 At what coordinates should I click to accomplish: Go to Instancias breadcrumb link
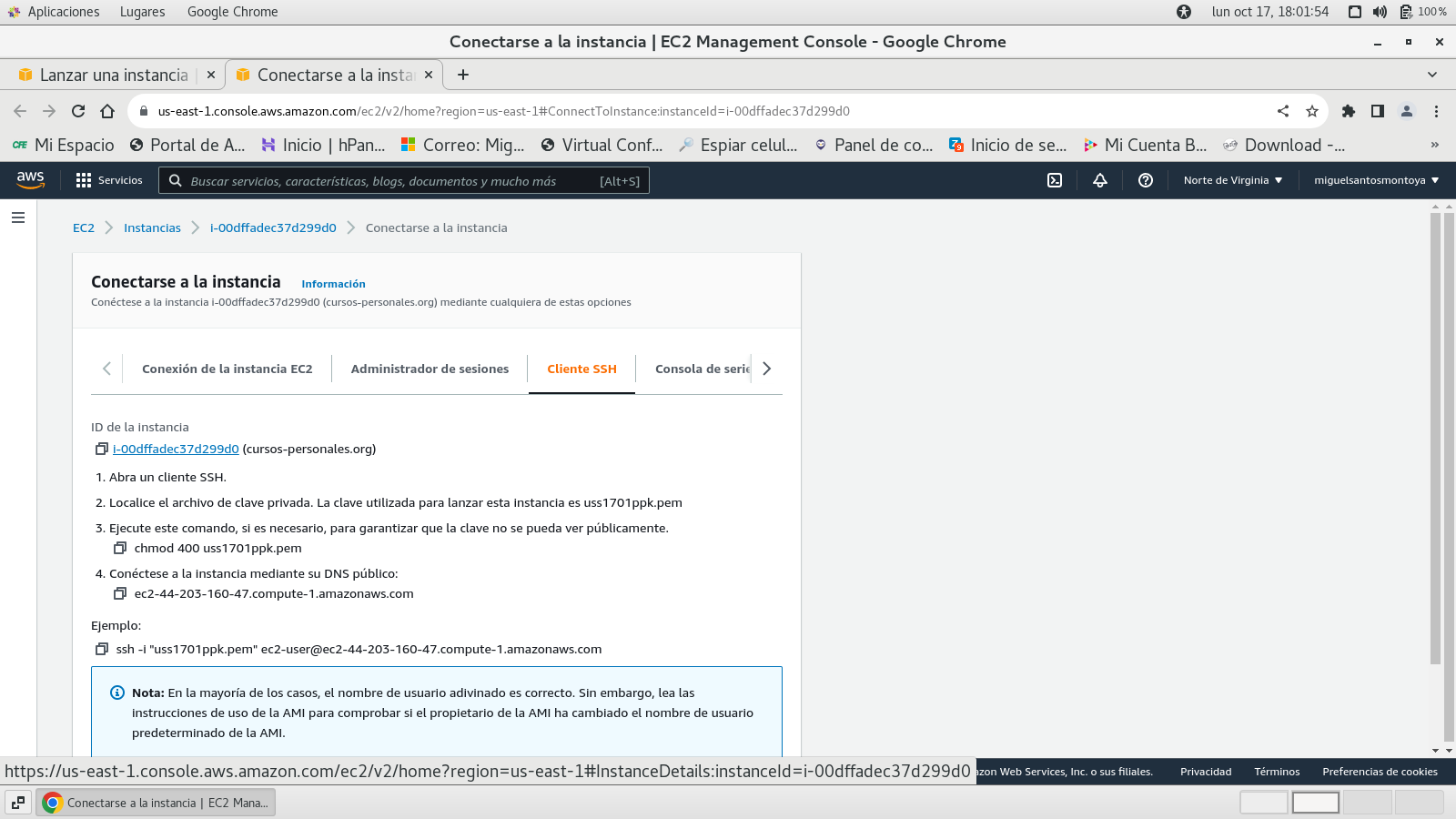[152, 227]
